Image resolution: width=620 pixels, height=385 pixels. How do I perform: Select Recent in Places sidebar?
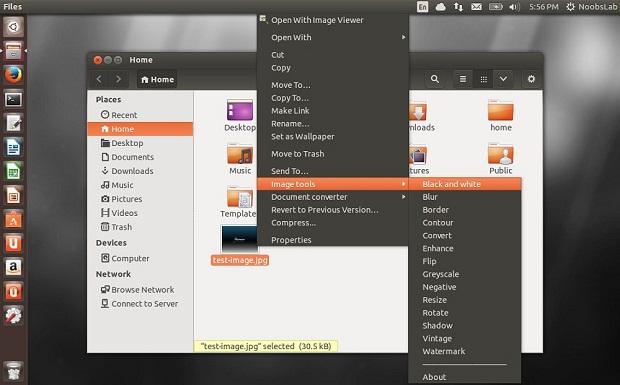point(140,115)
